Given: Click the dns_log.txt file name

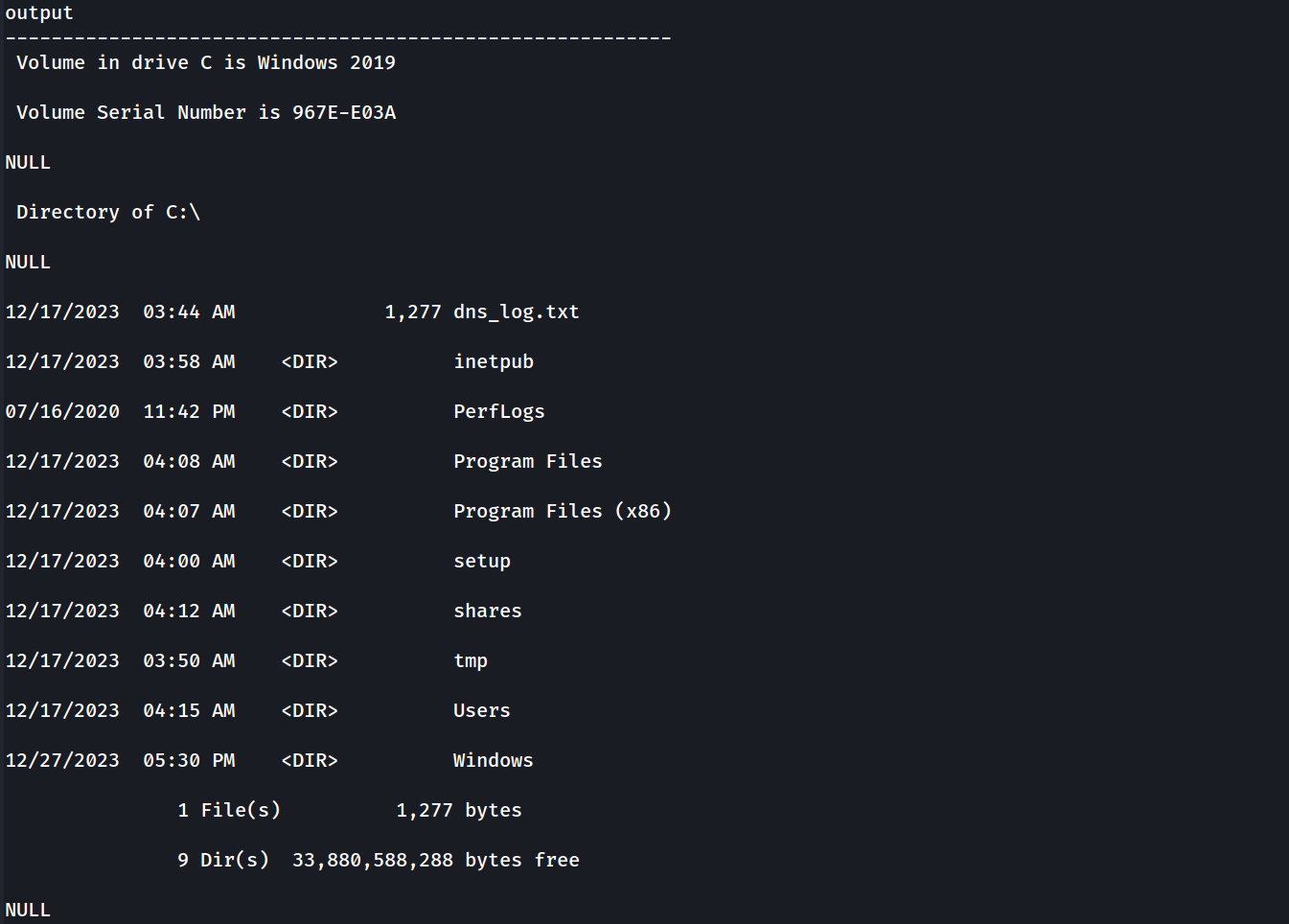Looking at the screenshot, I should pos(516,312).
